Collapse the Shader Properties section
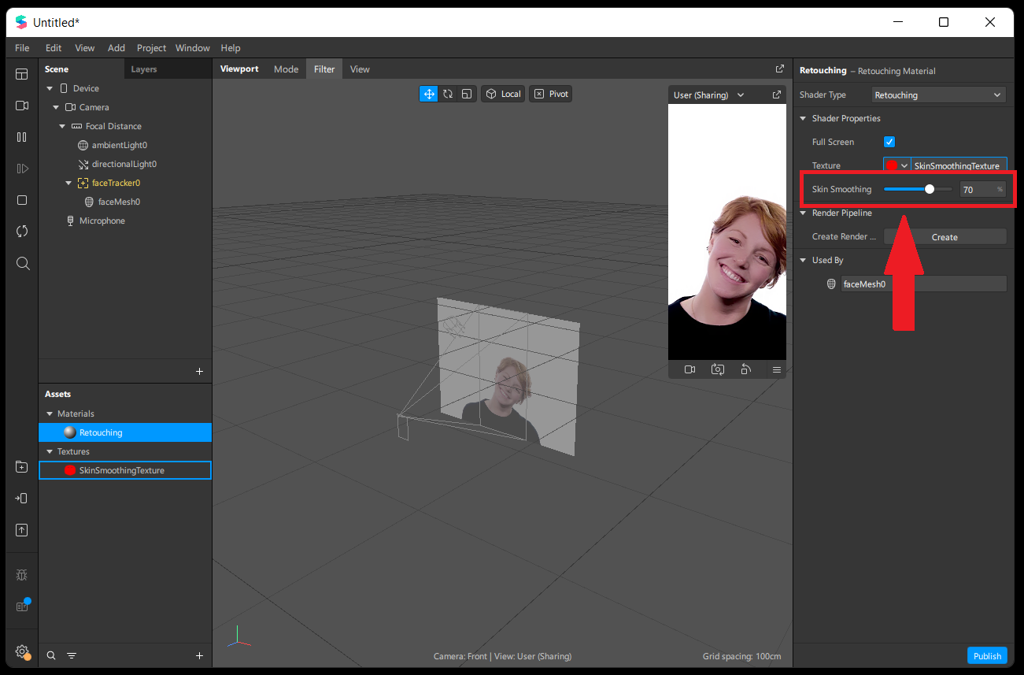The width and height of the screenshot is (1024, 675). click(803, 118)
